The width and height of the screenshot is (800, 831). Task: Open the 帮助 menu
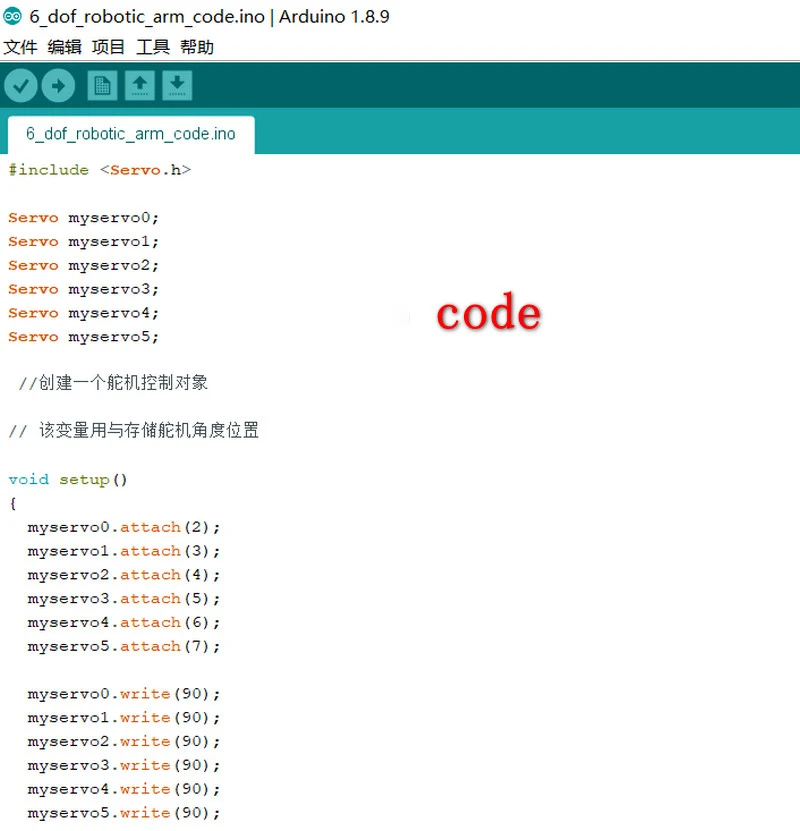tap(197, 47)
